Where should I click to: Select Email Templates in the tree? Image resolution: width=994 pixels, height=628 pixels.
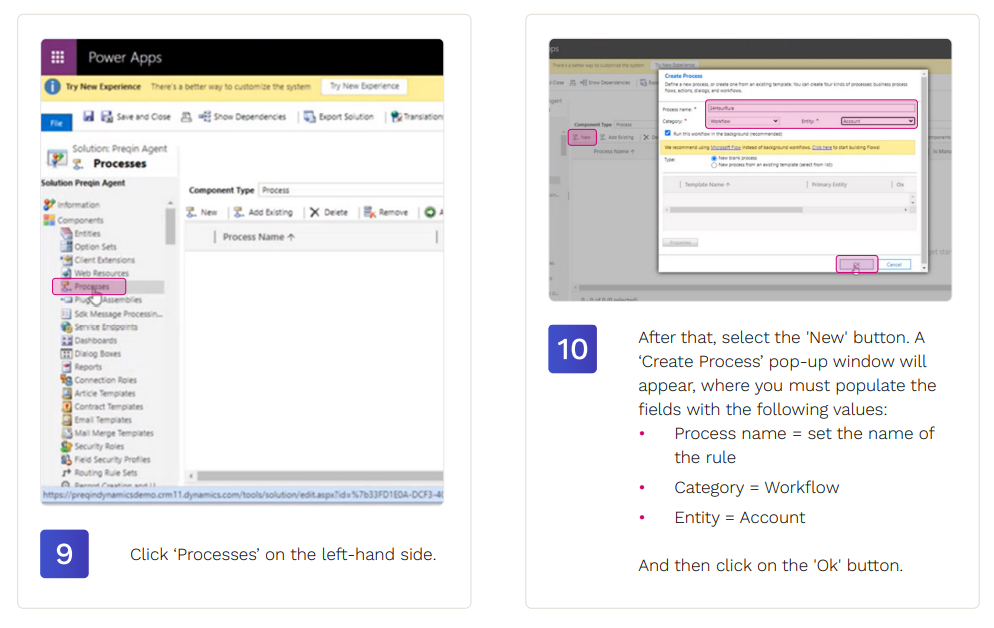[x=96, y=420]
